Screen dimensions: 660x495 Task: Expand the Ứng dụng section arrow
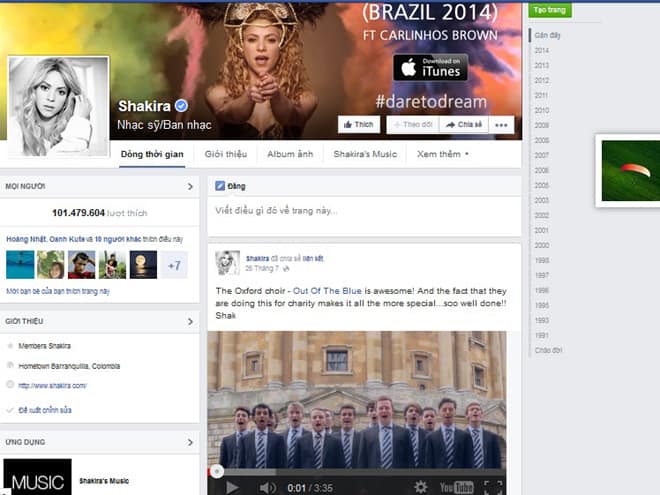click(190, 441)
